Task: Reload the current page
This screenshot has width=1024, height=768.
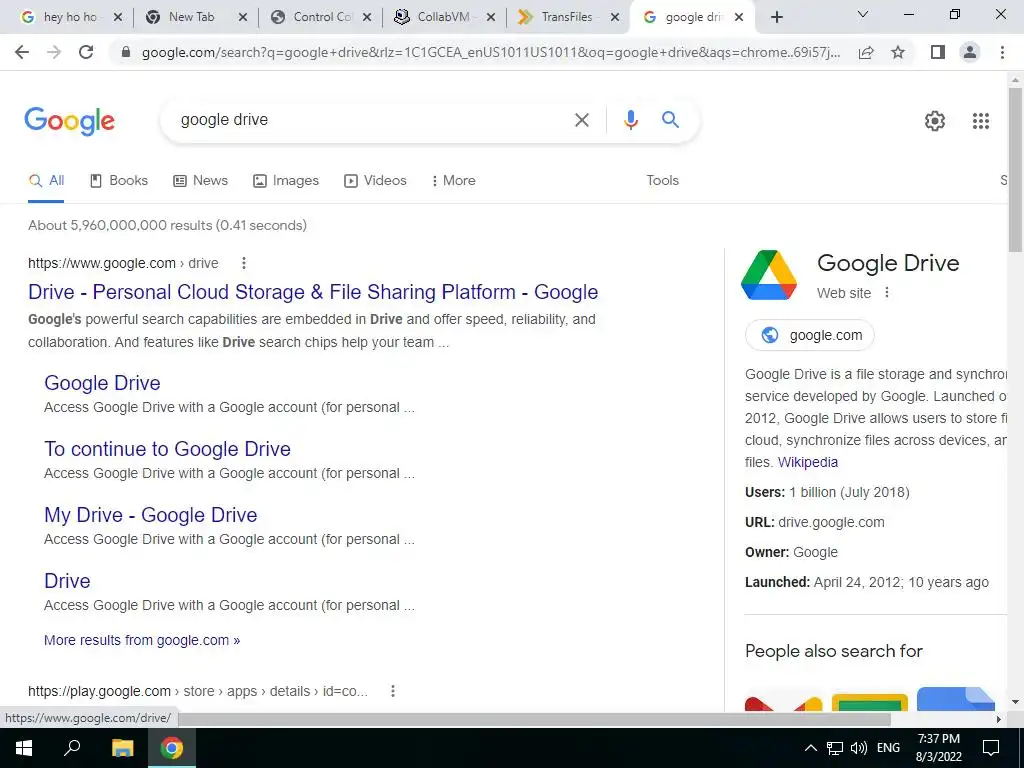Action: 86,52
